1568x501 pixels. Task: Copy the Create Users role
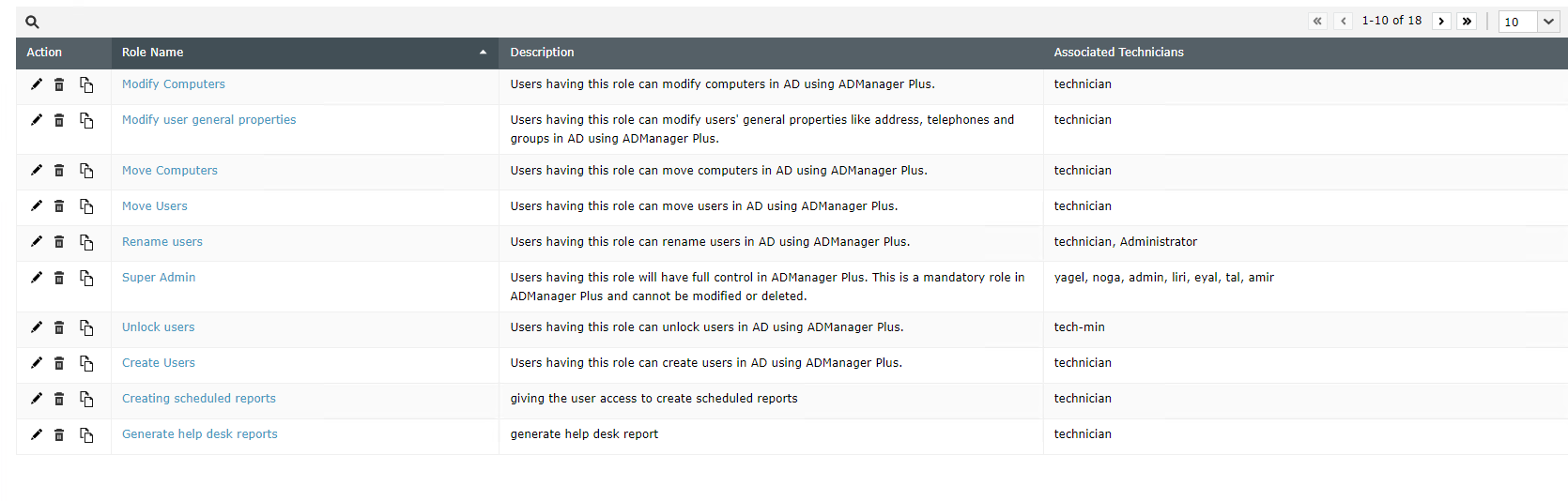point(86,363)
